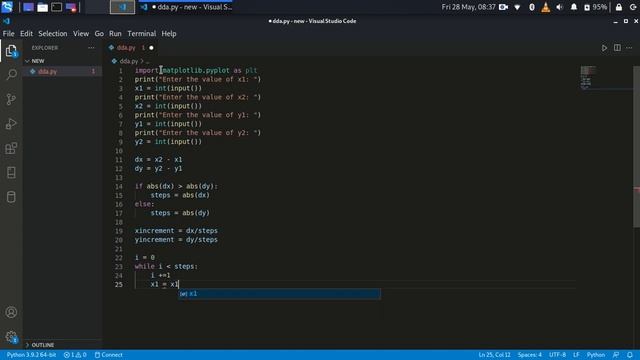The height and width of the screenshot is (360, 640).
Task: Open Explorer views and more actions ellipsis
Action: [x=91, y=48]
